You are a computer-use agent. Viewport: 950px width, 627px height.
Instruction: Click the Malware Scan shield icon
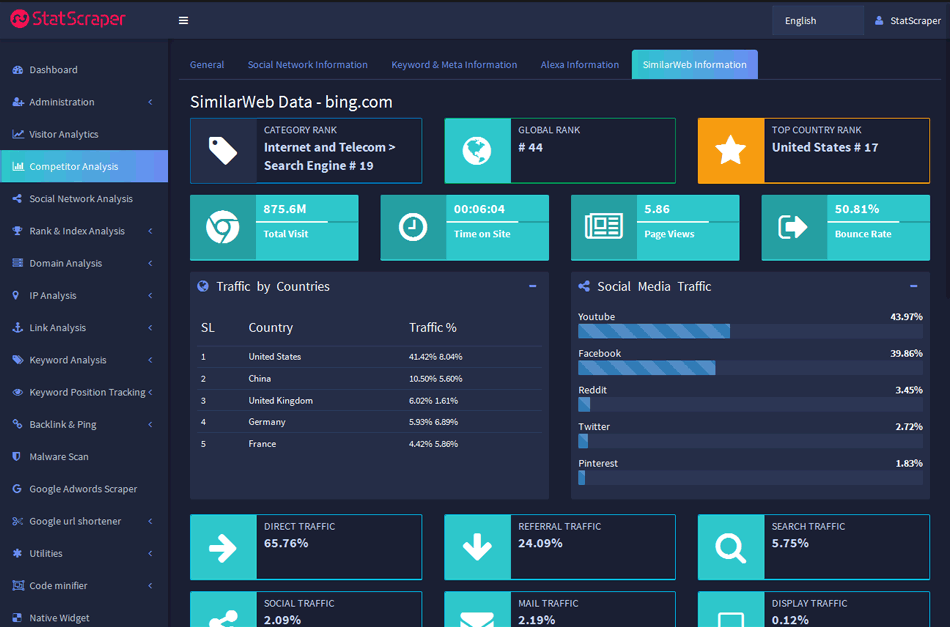tap(16, 456)
